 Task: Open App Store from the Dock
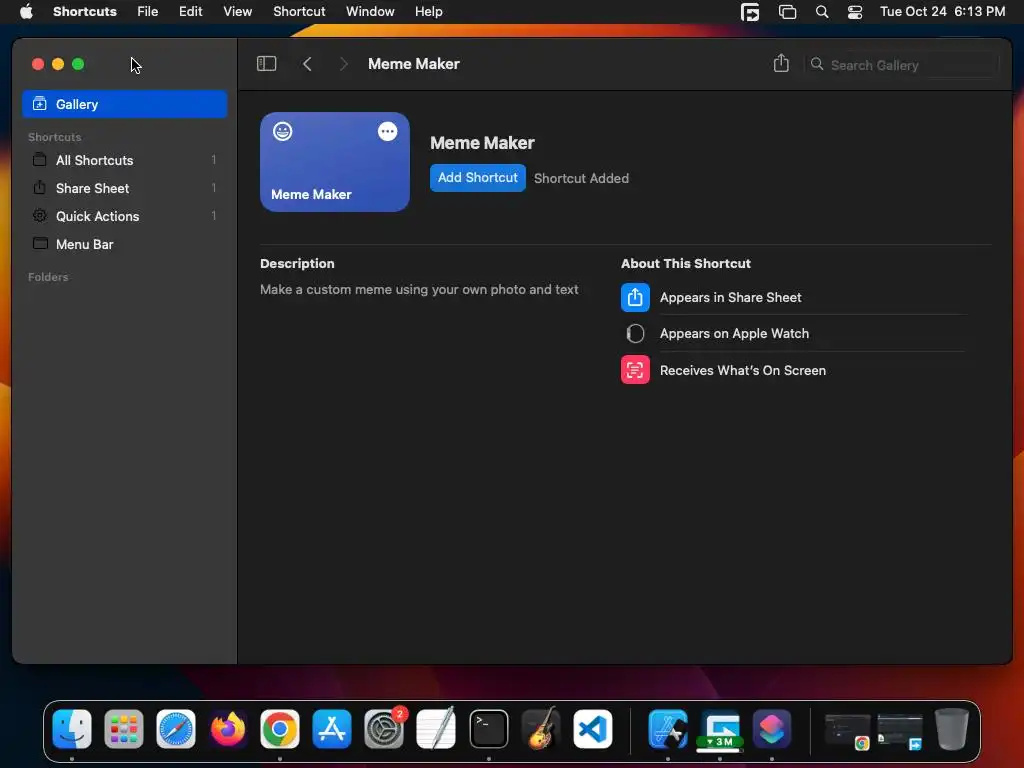point(332,729)
